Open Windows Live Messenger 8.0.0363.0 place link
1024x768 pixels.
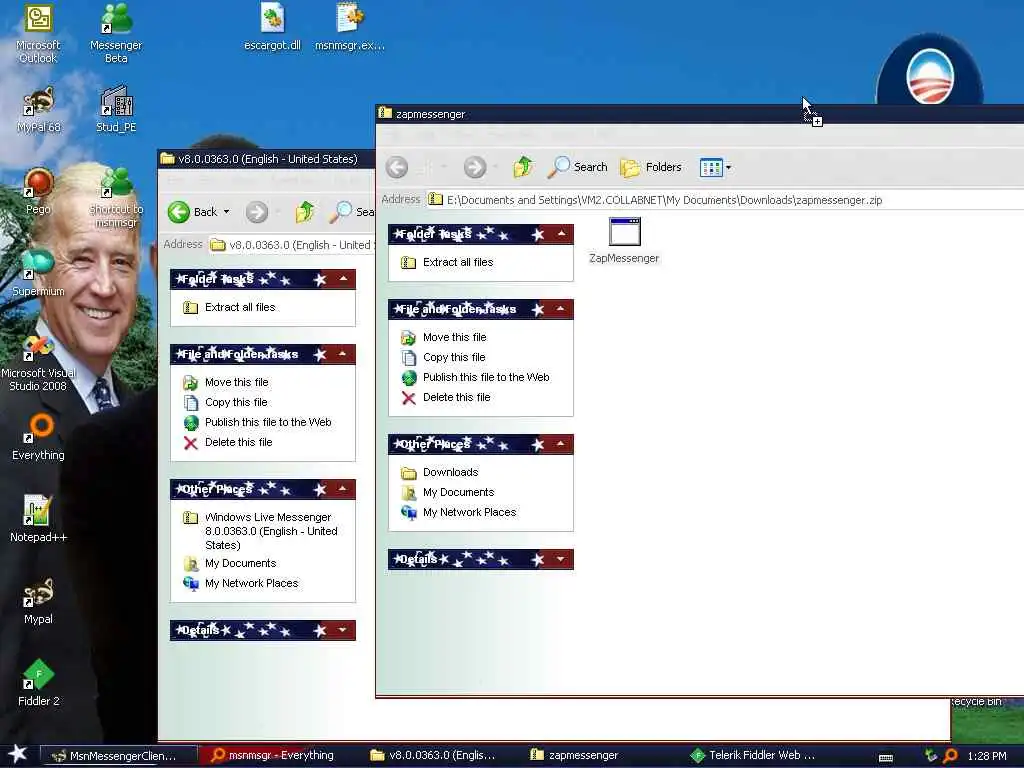click(x=270, y=531)
